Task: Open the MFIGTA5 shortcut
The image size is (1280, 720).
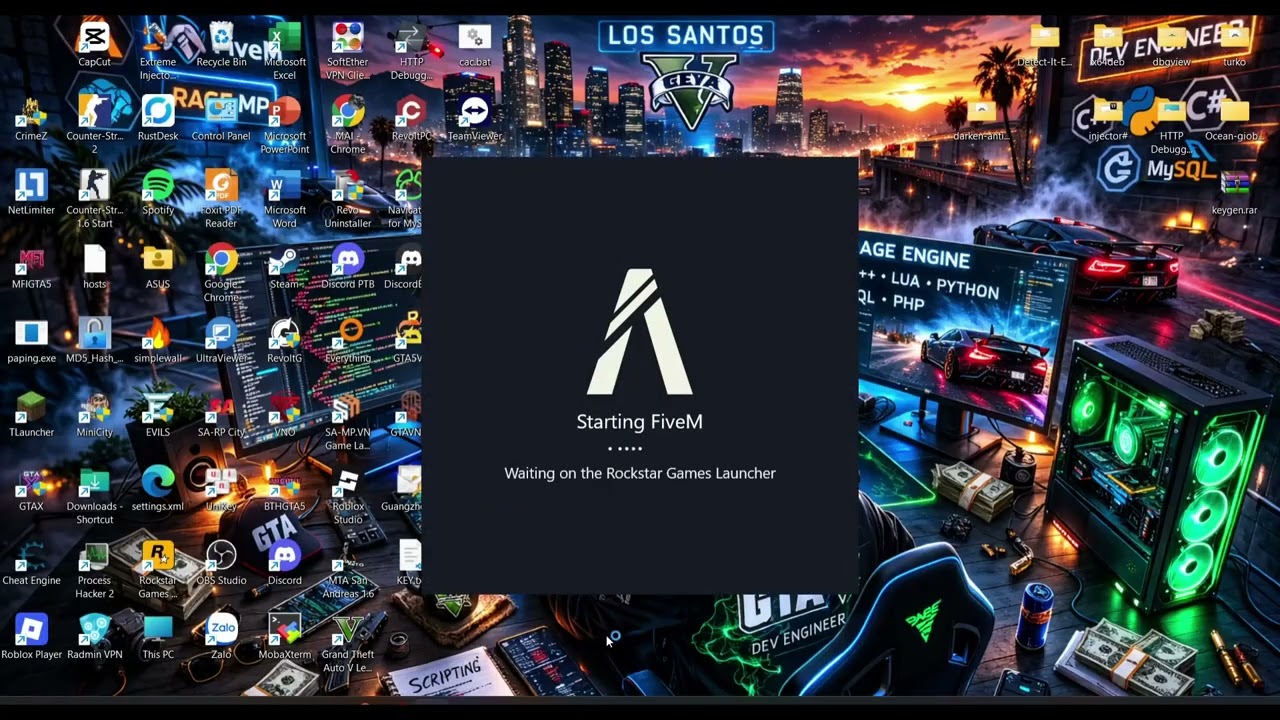Action: tap(31, 261)
